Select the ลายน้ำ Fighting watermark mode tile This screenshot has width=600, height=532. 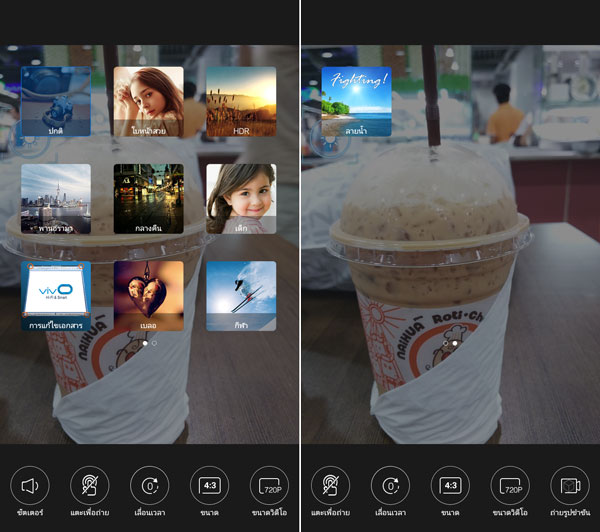click(x=356, y=101)
